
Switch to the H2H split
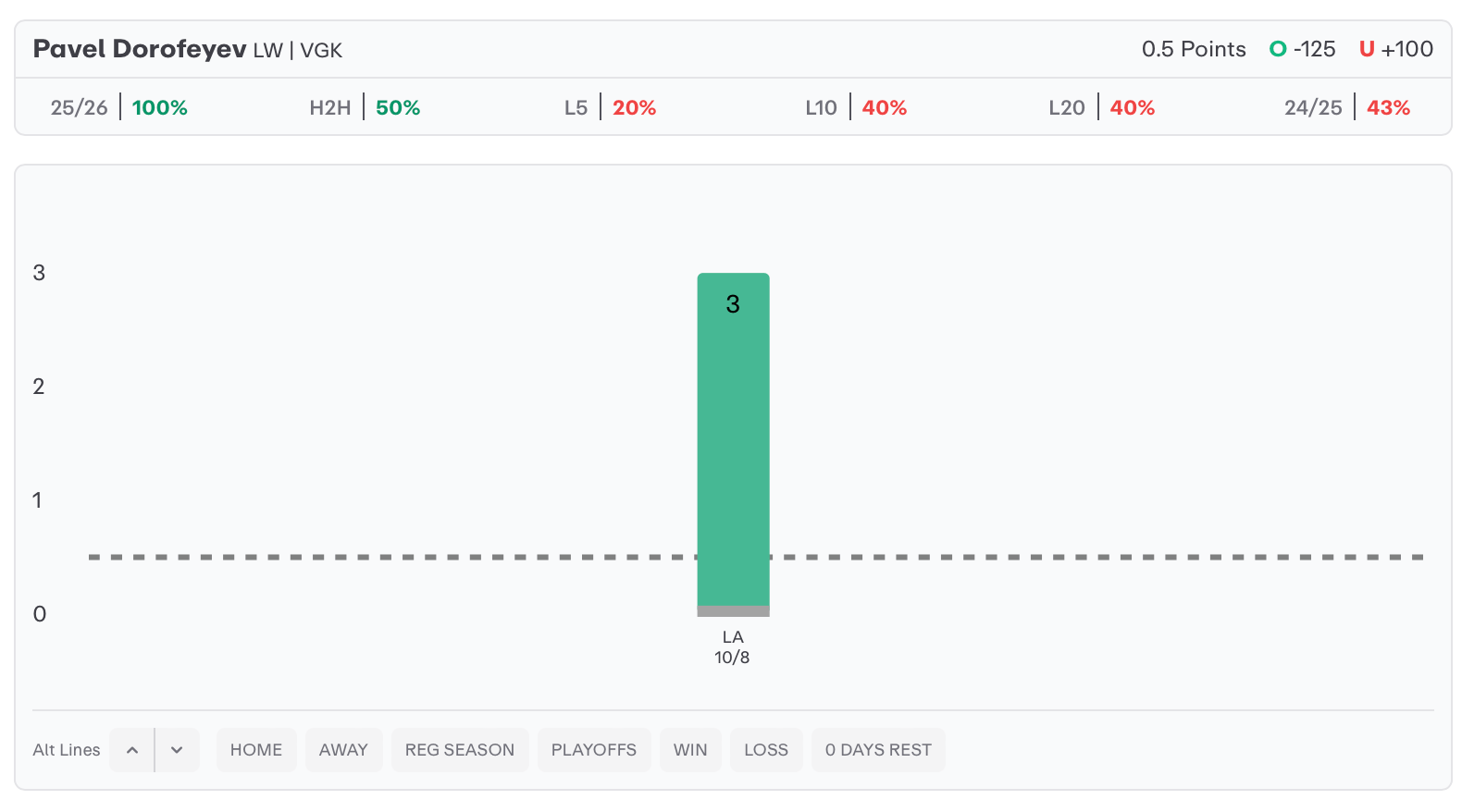tap(365, 107)
